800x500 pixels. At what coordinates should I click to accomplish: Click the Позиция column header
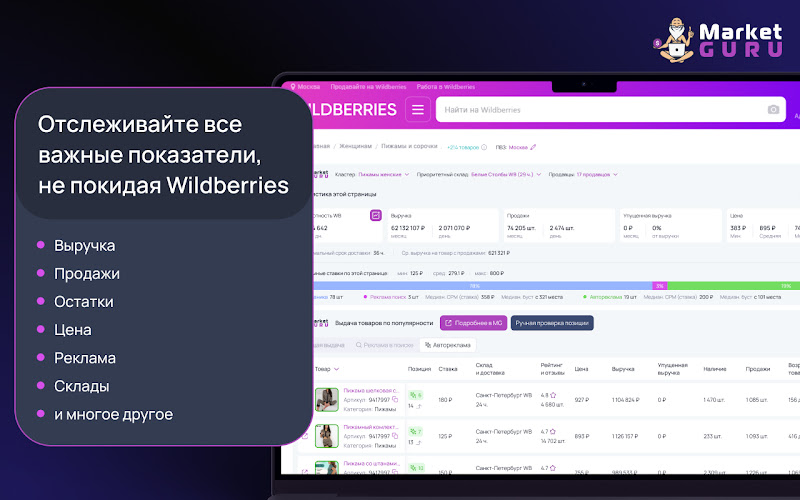419,369
